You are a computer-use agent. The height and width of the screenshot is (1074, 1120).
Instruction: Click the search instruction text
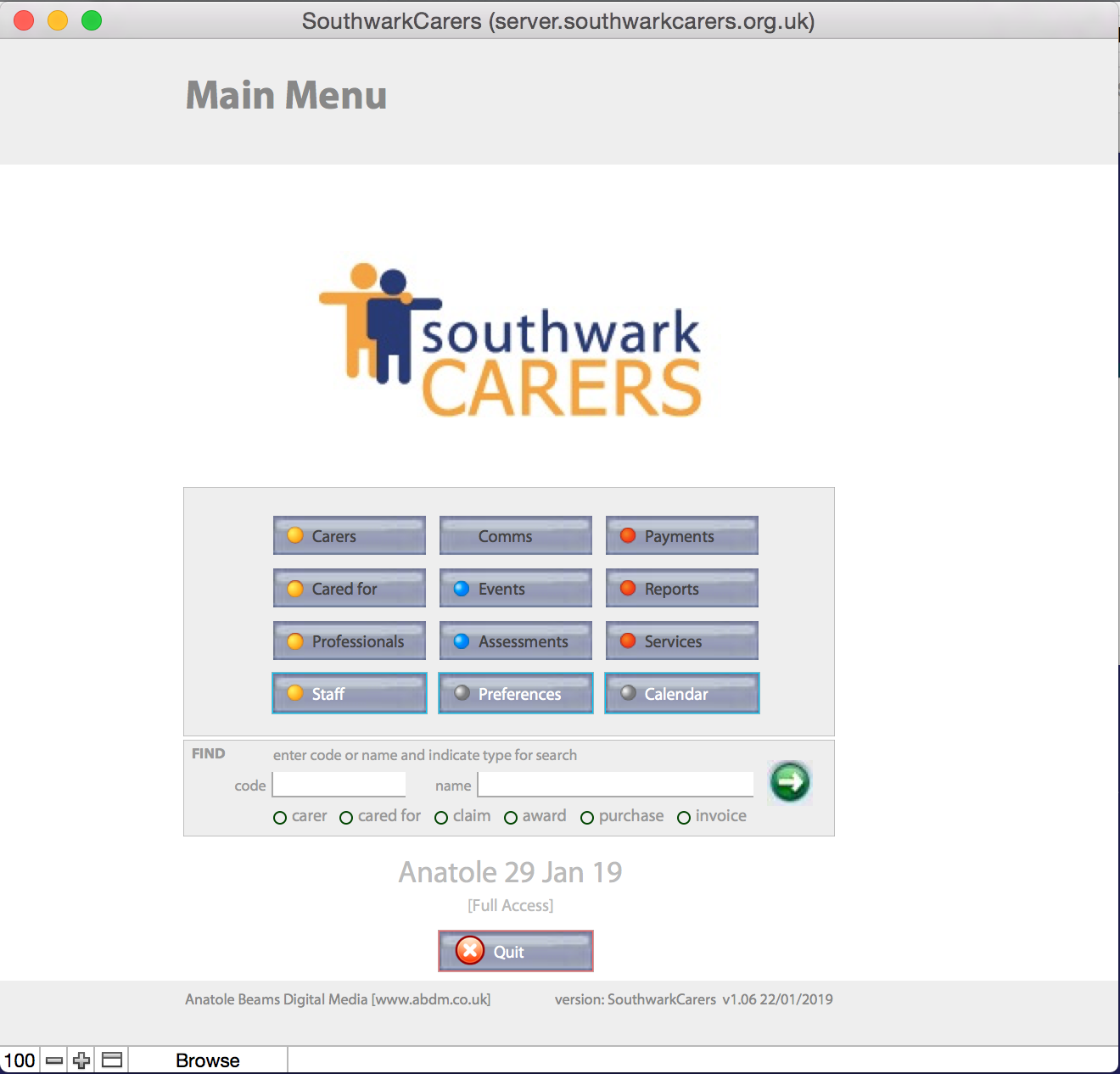(x=425, y=755)
